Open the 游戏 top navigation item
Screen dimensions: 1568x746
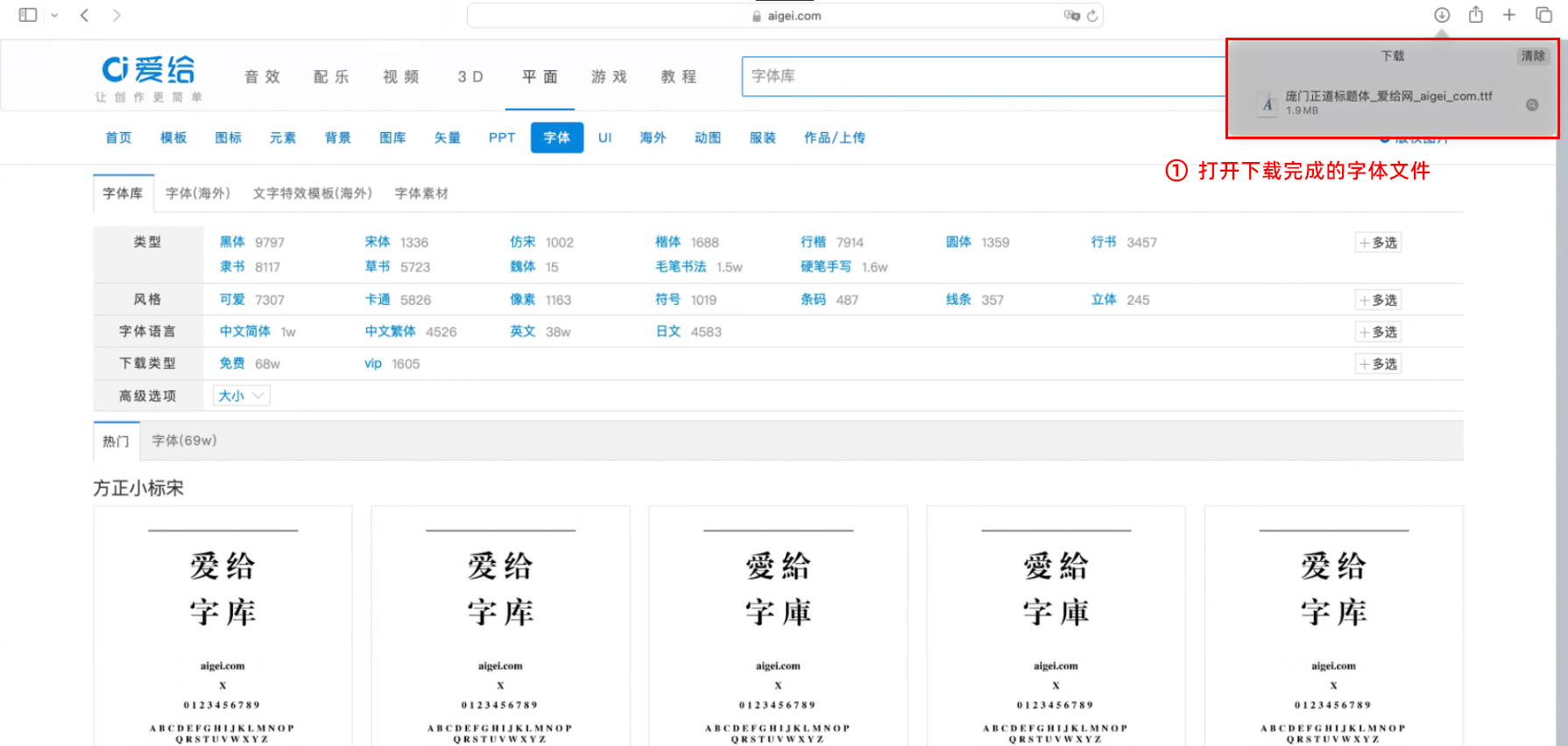pos(609,77)
